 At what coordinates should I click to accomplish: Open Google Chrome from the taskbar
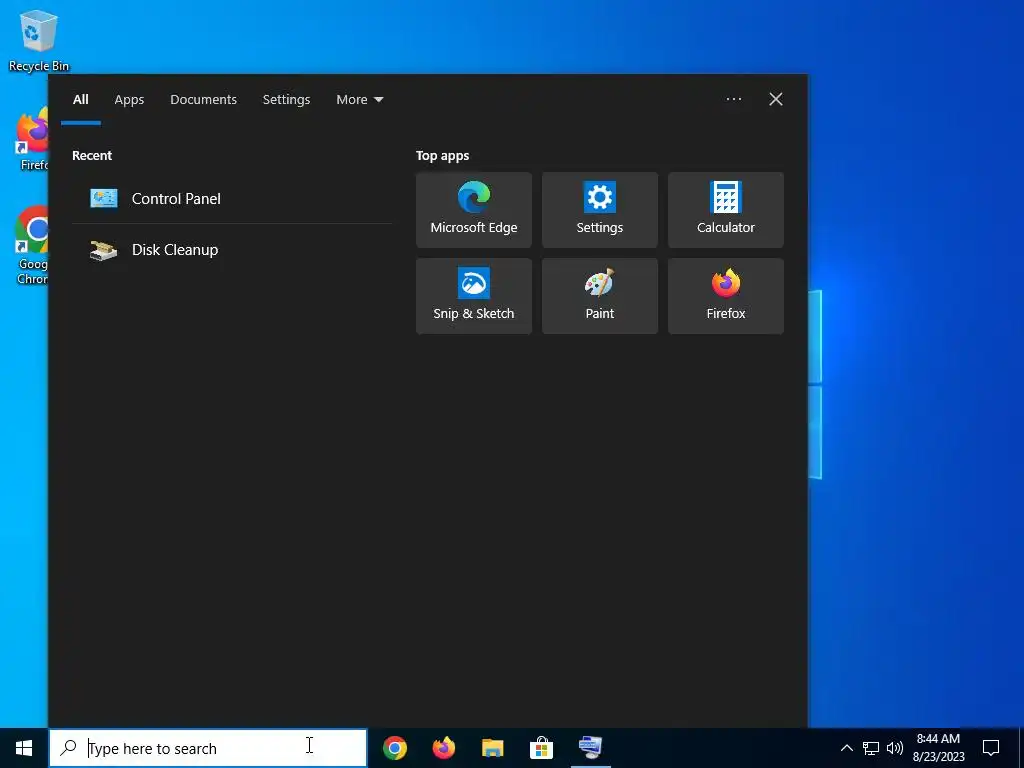(x=395, y=748)
